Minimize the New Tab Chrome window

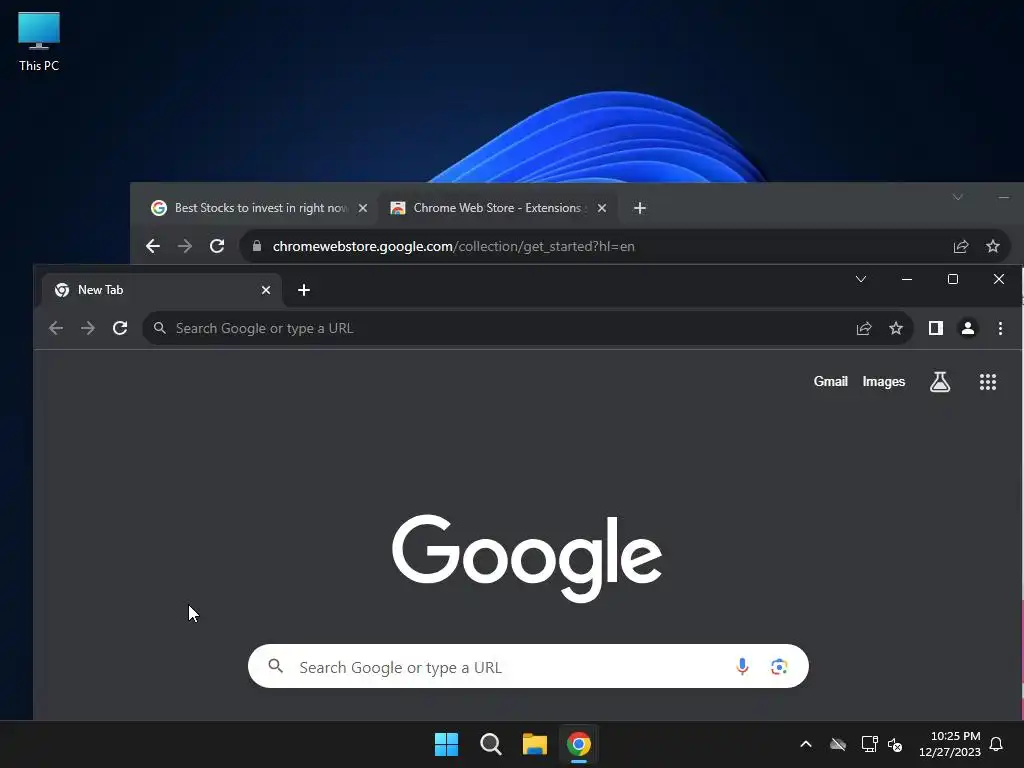pos(906,280)
